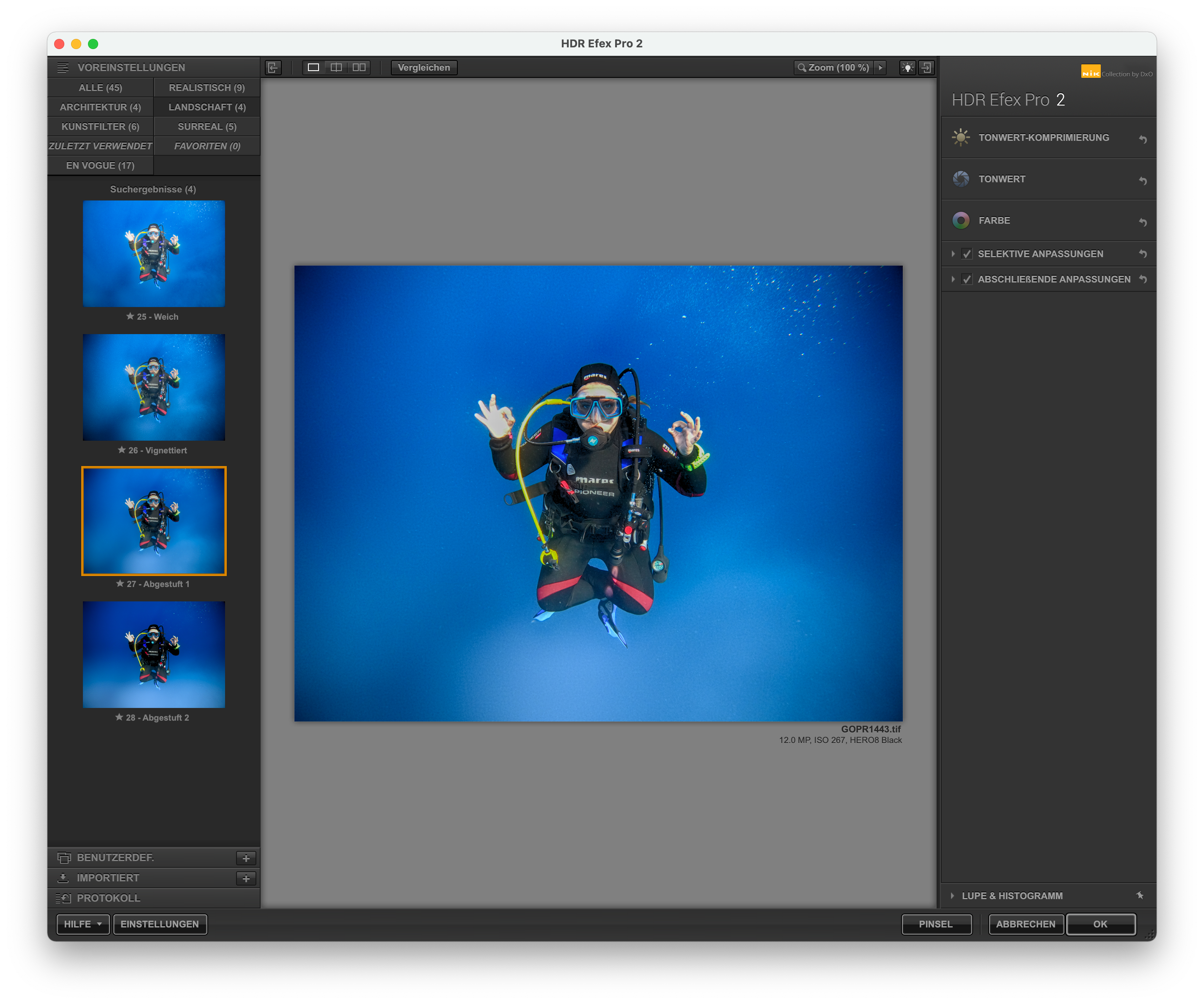The width and height of the screenshot is (1204, 1004).
Task: Click the Abbrechen button
Action: coord(1025,924)
